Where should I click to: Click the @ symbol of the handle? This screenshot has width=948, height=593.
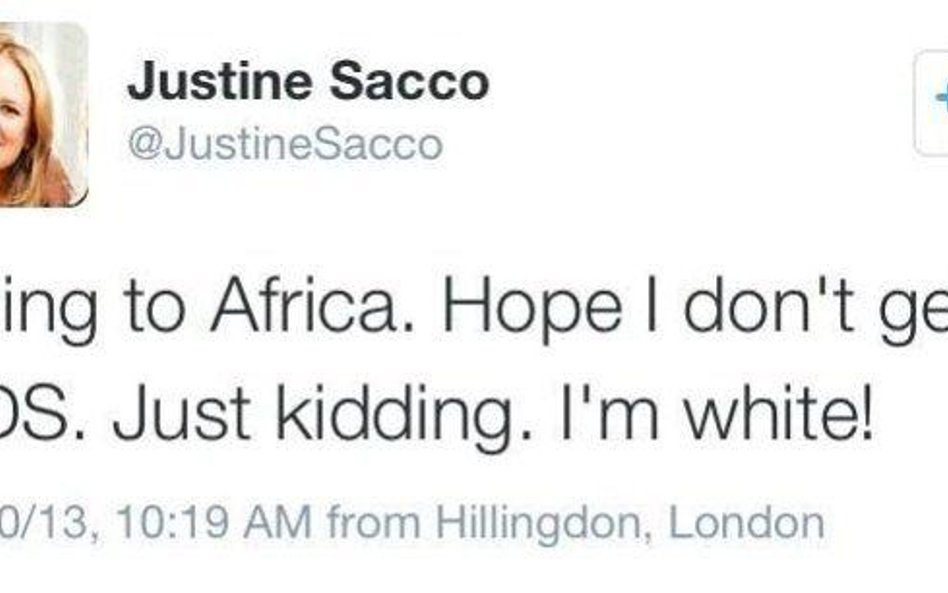144,144
